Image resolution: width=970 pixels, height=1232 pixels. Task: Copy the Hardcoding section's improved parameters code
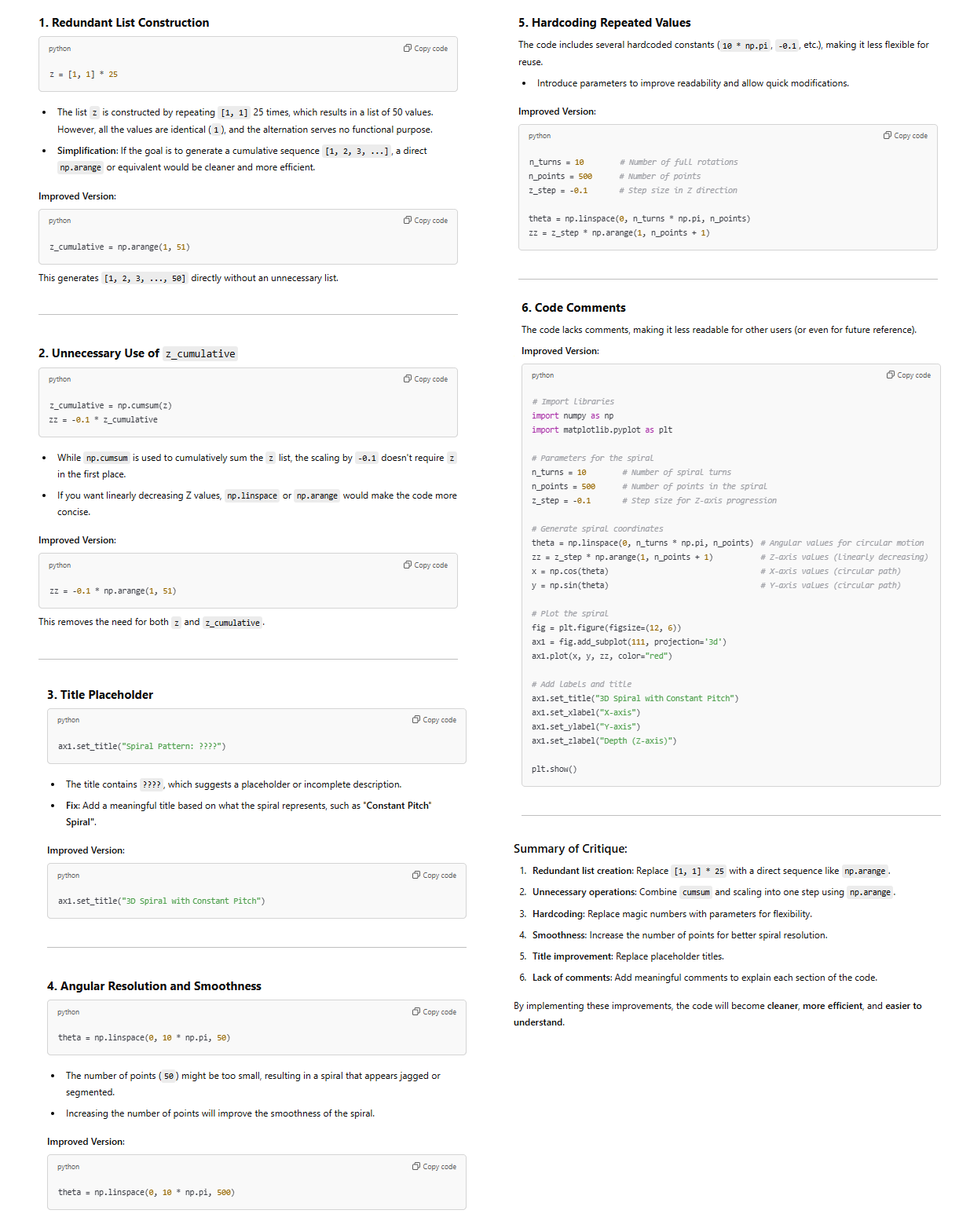coord(906,136)
